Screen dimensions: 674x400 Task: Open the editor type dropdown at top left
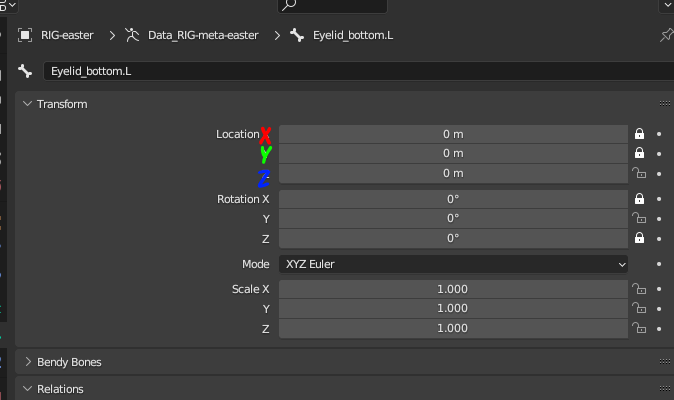click(8, 5)
